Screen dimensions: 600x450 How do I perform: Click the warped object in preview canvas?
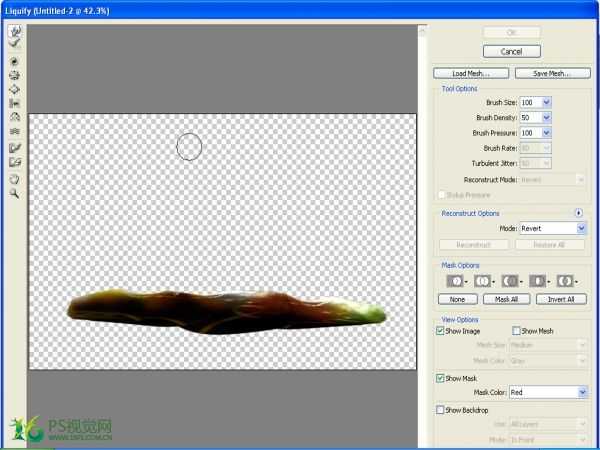click(226, 312)
